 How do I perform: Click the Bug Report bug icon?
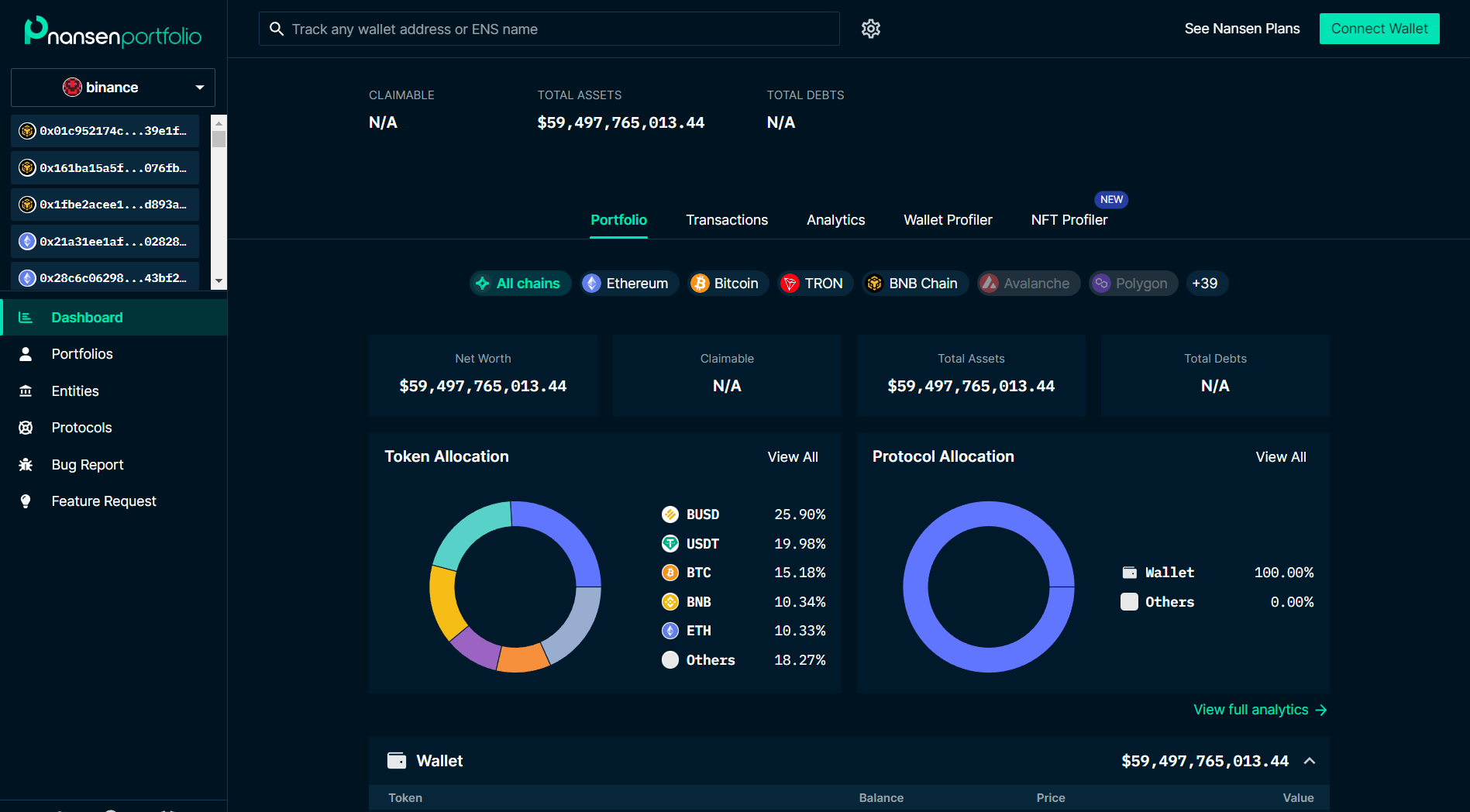pos(26,465)
